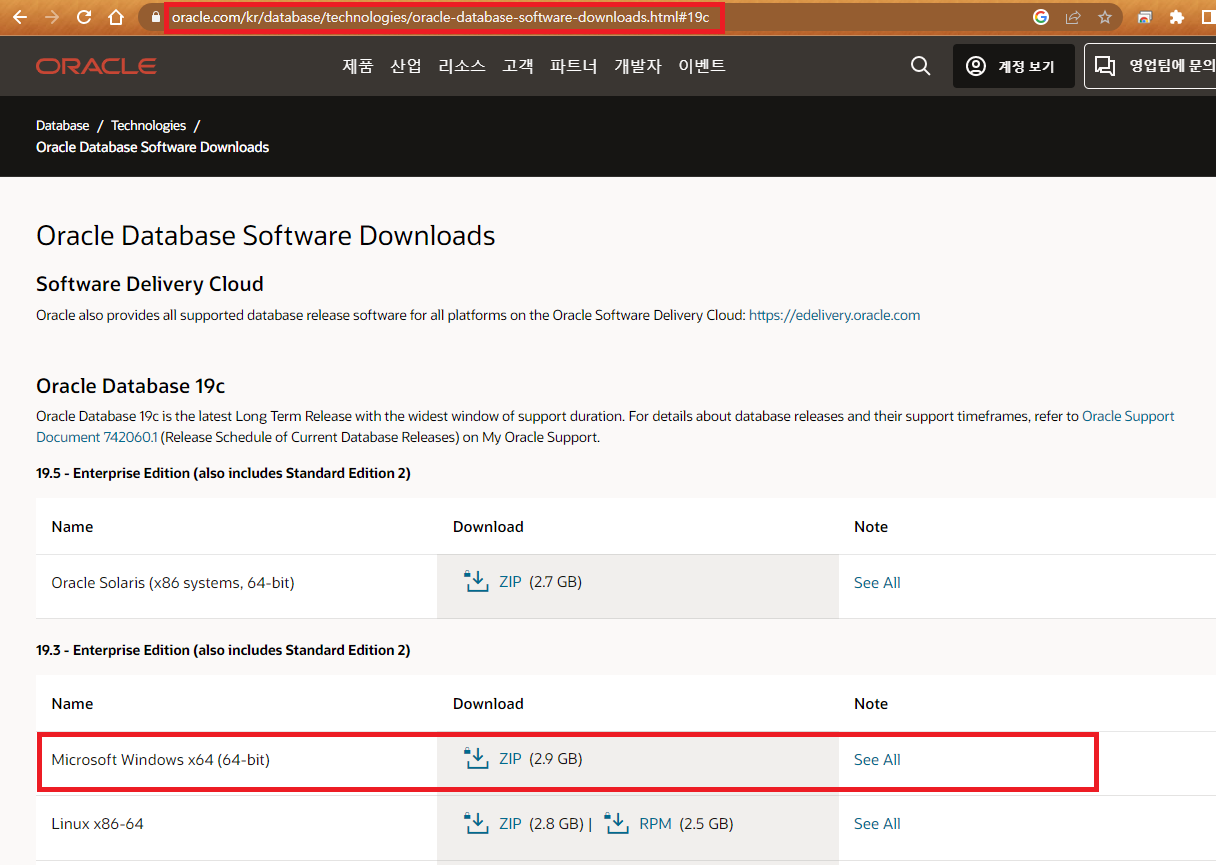This screenshot has width=1216, height=865.
Task: Download Solaris ZIP (2.7 GB) link
Action: pos(510,581)
